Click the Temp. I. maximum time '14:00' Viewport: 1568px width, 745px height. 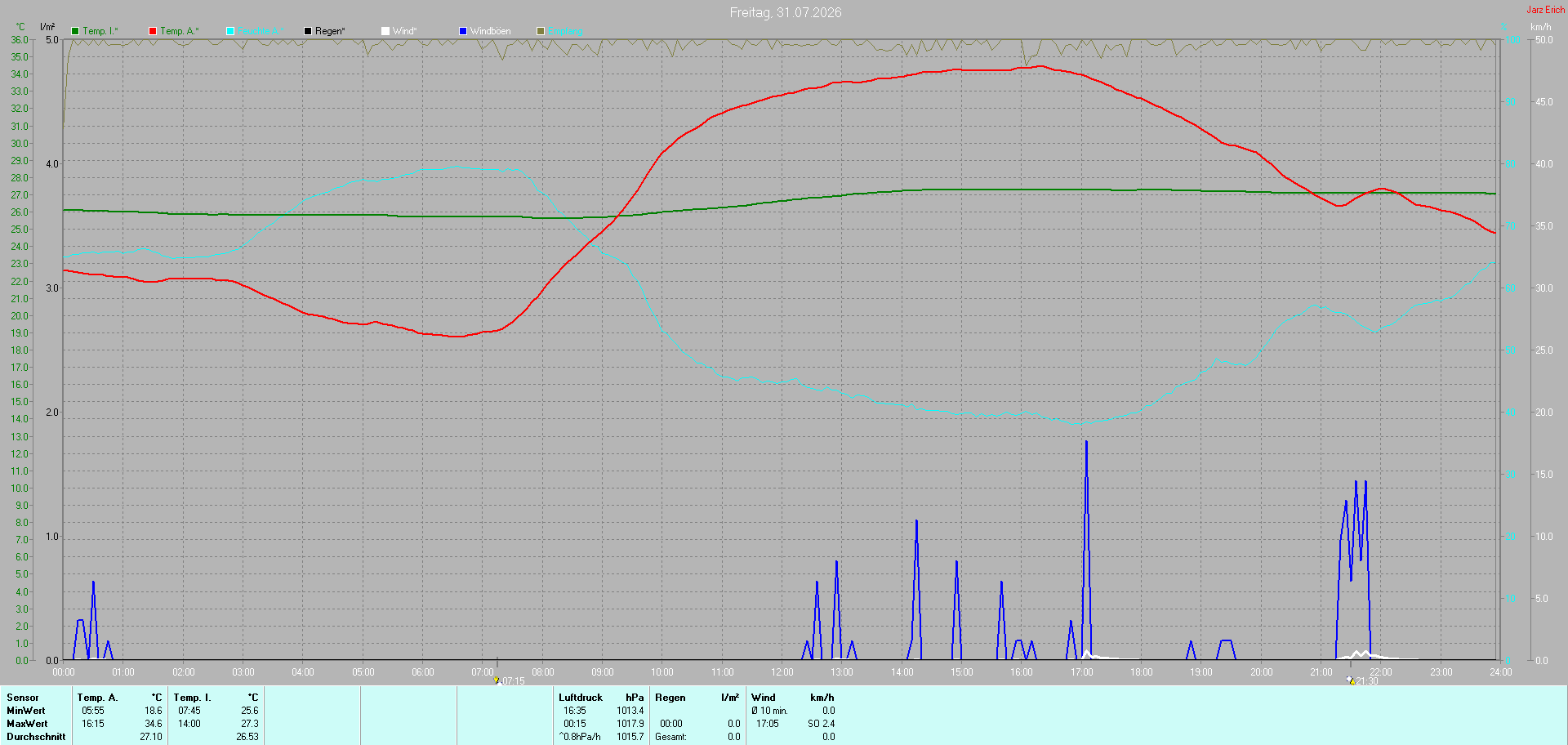click(x=189, y=724)
